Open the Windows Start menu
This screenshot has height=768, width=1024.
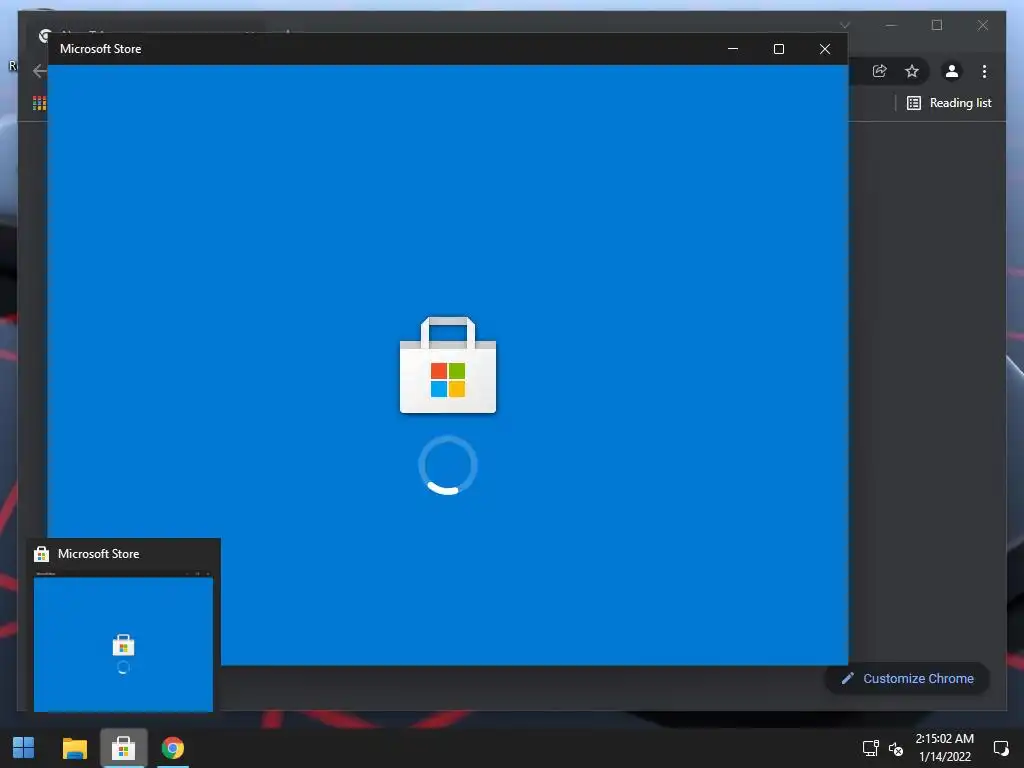click(24, 748)
